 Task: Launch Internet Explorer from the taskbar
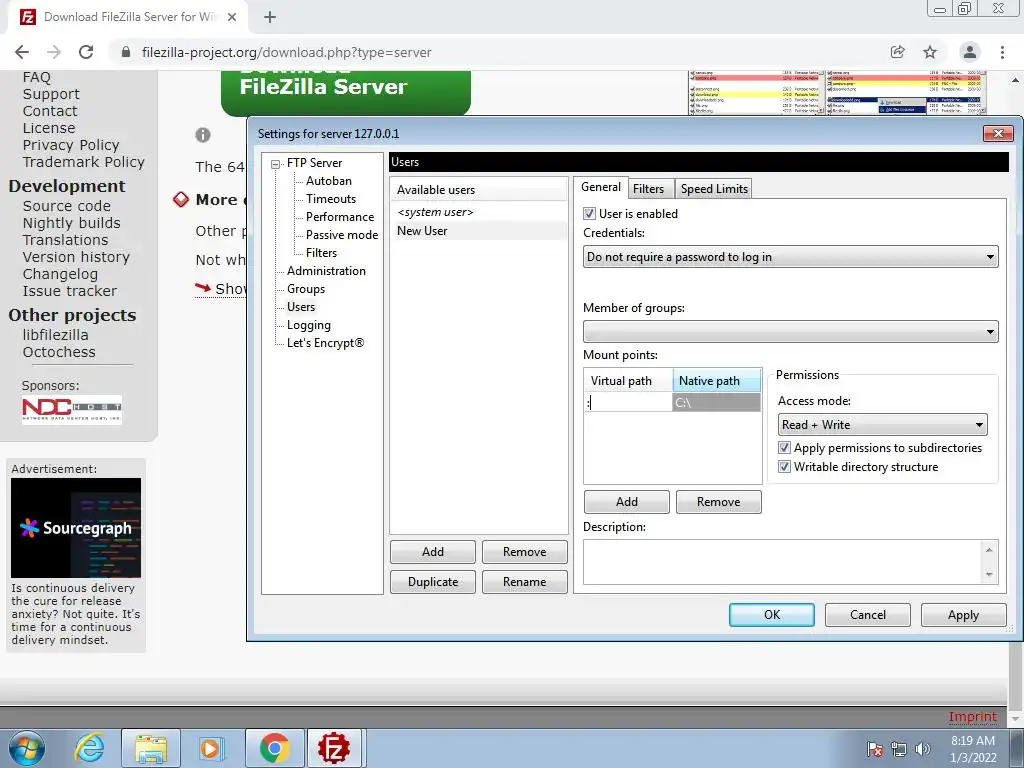[x=89, y=748]
